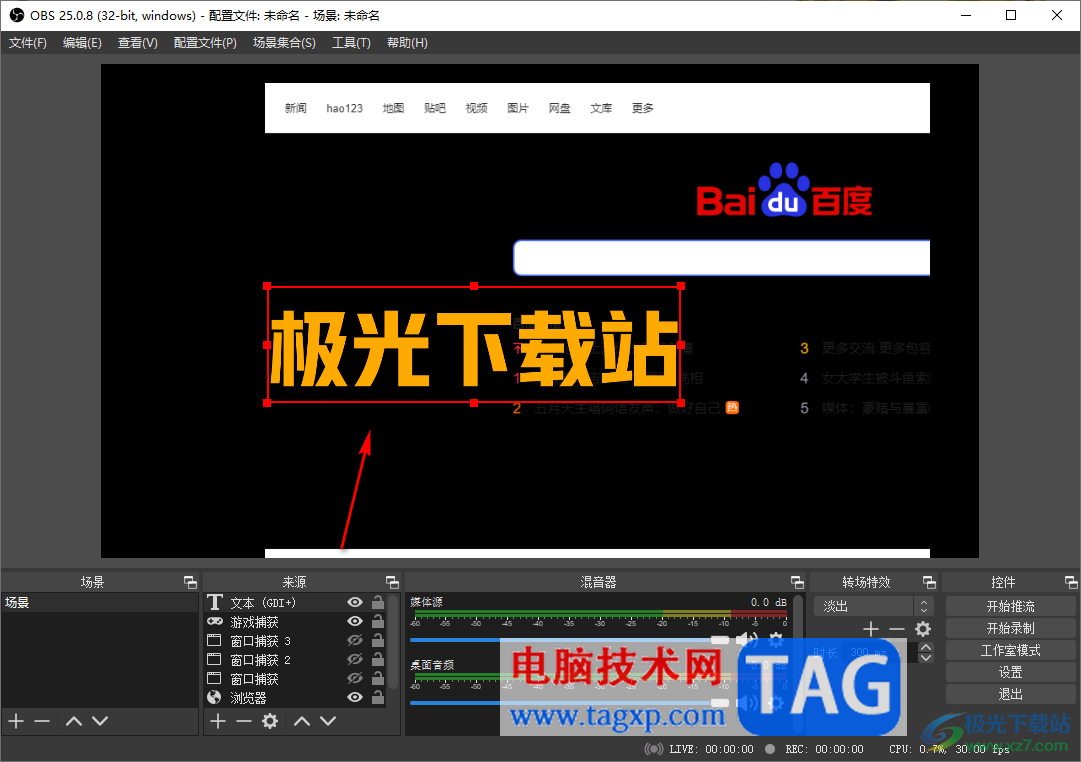Screen dimensions: 1081x762
Task: Hide the 浏览器 source with its eye icon
Action: pos(355,697)
